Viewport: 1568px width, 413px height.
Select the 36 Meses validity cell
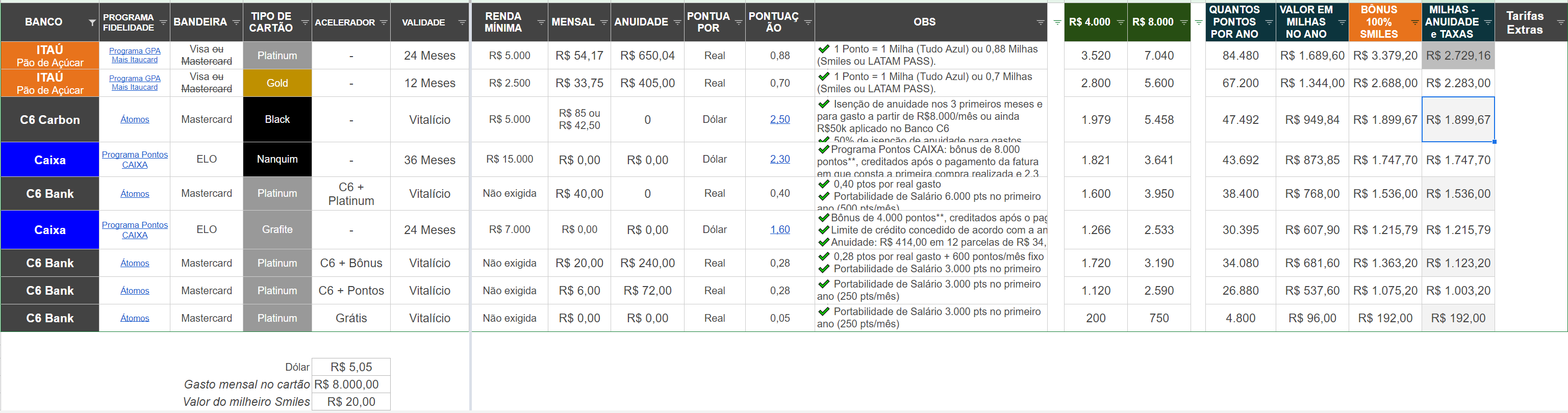tap(429, 160)
